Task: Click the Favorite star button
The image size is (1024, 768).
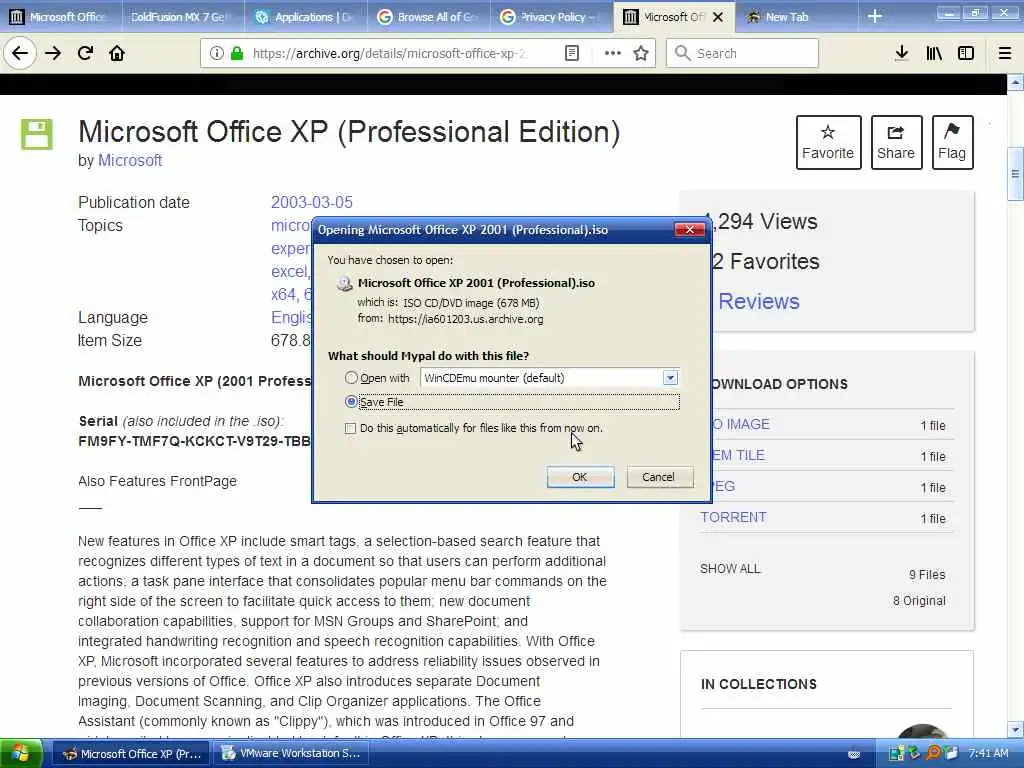Action: 828,142
